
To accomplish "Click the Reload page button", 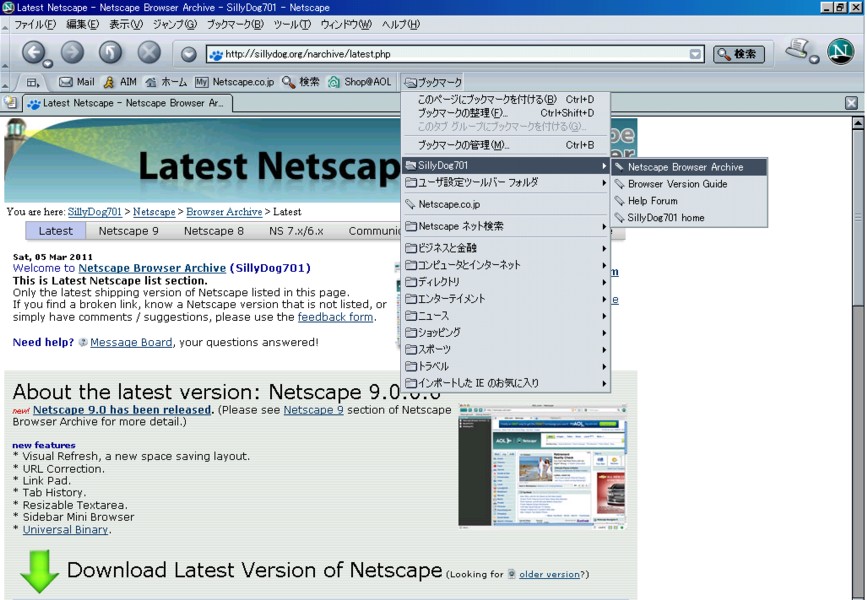I will (111, 53).
